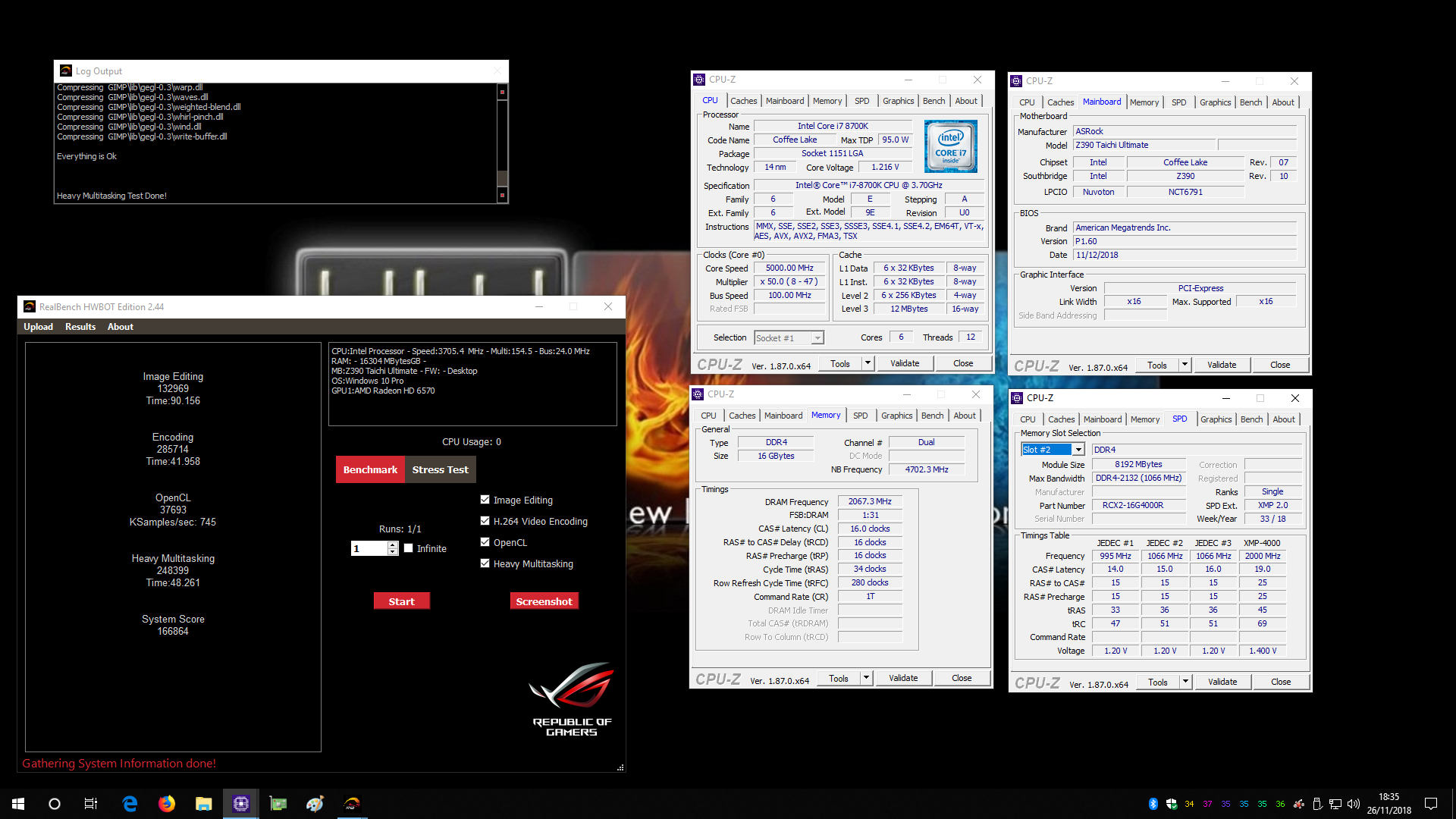Enable the Infinite runs checkbox

pos(409,548)
